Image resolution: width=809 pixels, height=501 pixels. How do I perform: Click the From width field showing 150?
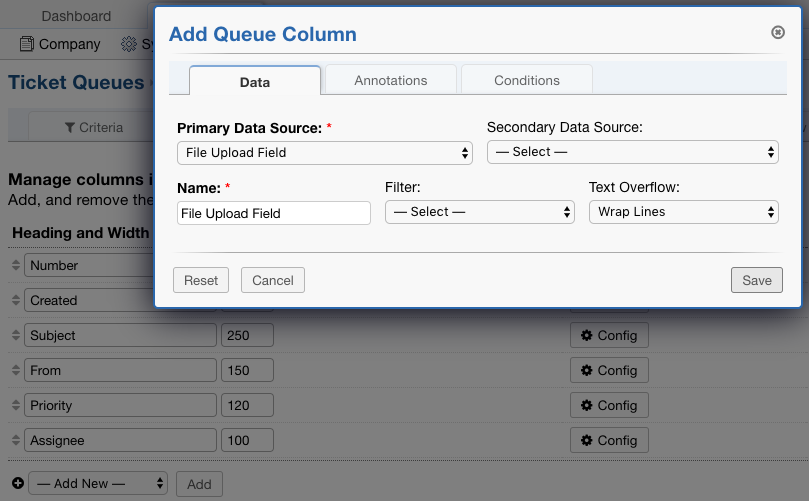[247, 370]
